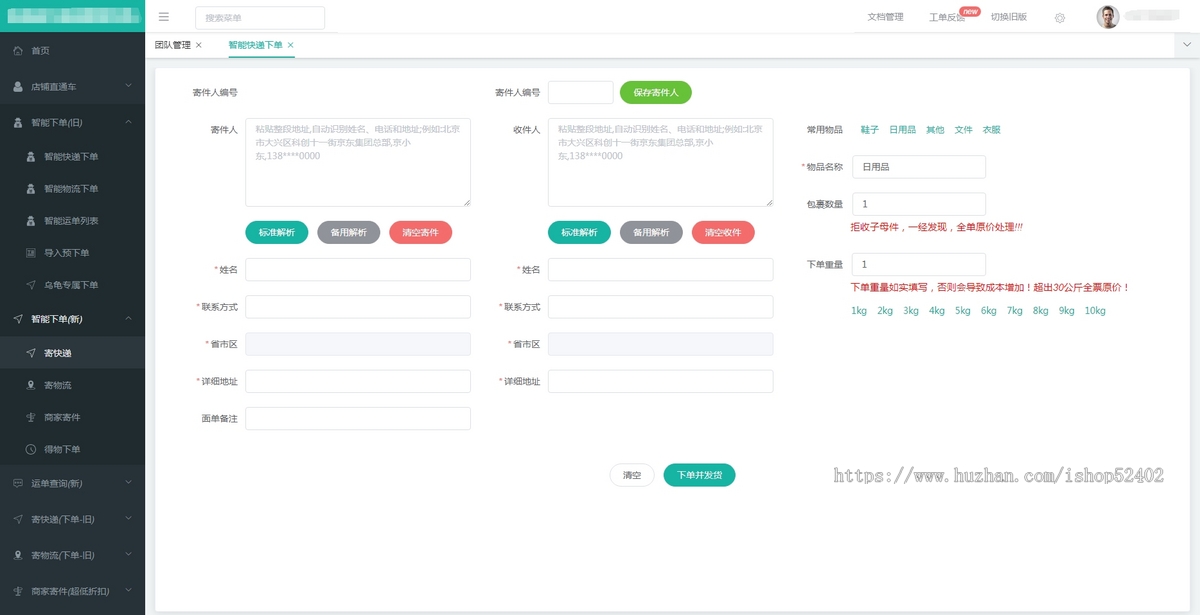Viewport: 1200px width, 615px height.
Task: Click the 保存寄件人 button
Action: coord(656,92)
